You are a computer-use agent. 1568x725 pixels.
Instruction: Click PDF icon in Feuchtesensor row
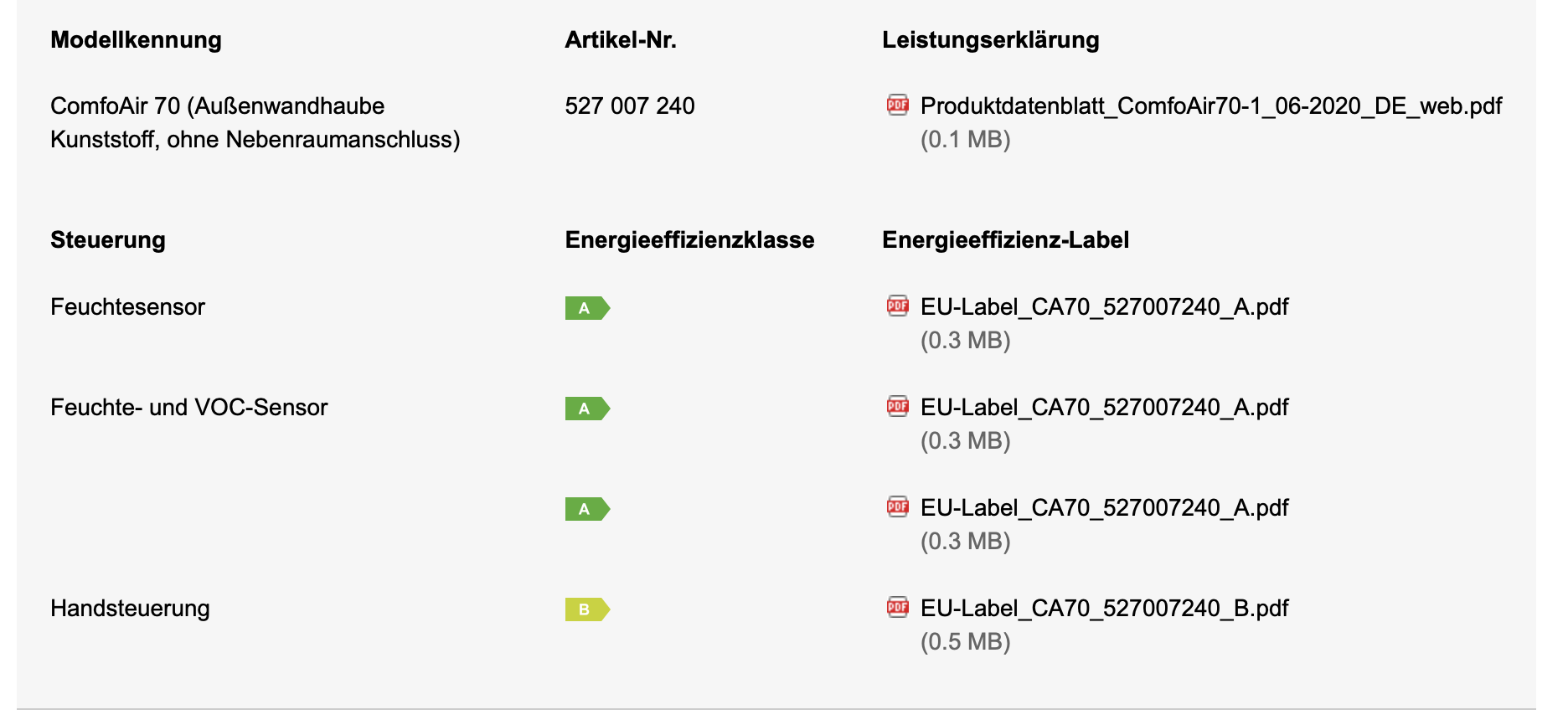point(897,306)
